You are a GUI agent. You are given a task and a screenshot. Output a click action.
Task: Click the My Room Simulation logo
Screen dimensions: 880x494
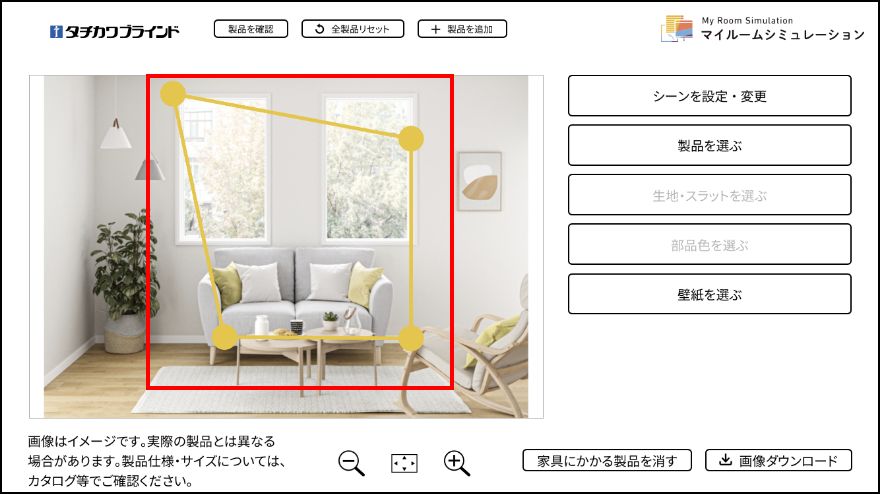click(x=762, y=29)
